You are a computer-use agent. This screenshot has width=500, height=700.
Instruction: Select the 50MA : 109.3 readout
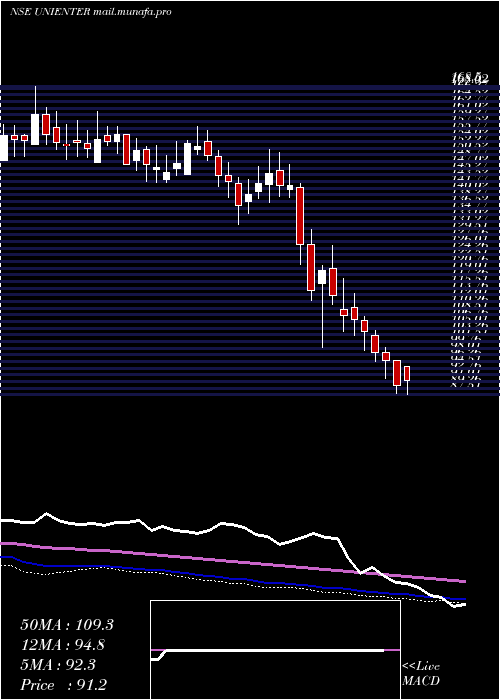(67, 625)
